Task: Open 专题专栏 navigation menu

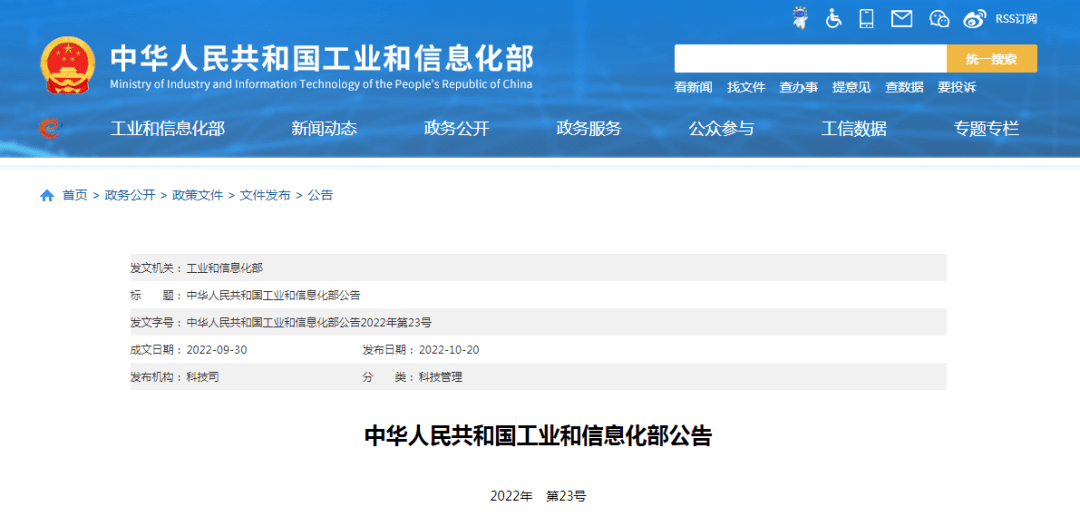Action: (986, 129)
